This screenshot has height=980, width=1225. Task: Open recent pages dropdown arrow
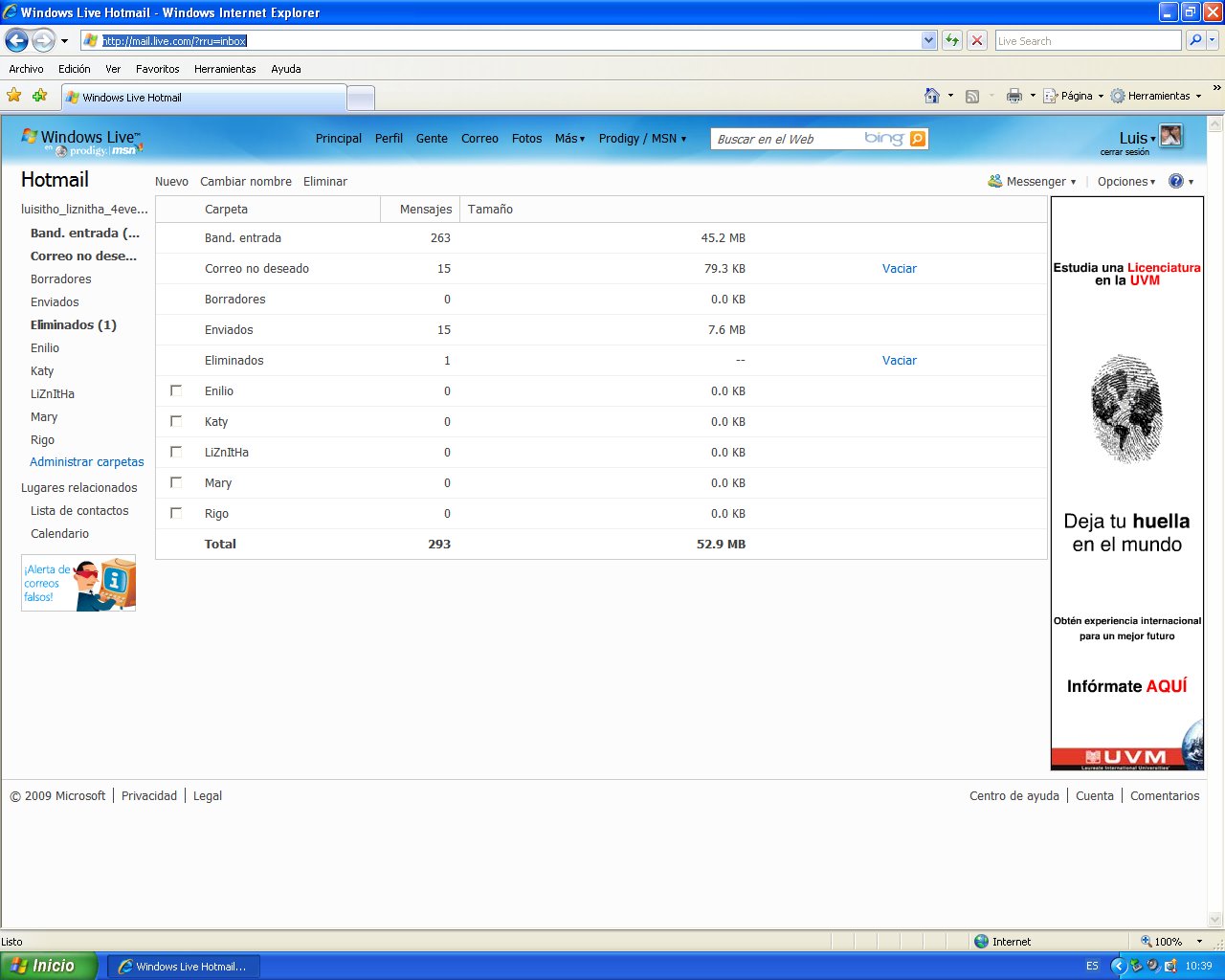(x=64, y=41)
